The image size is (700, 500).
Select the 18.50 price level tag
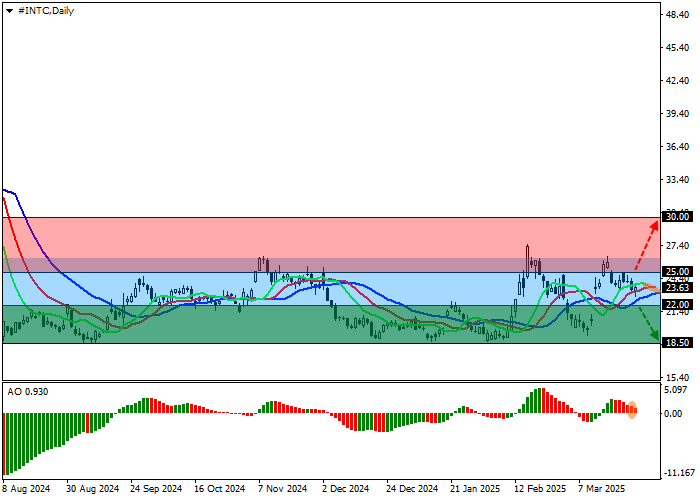[678, 343]
